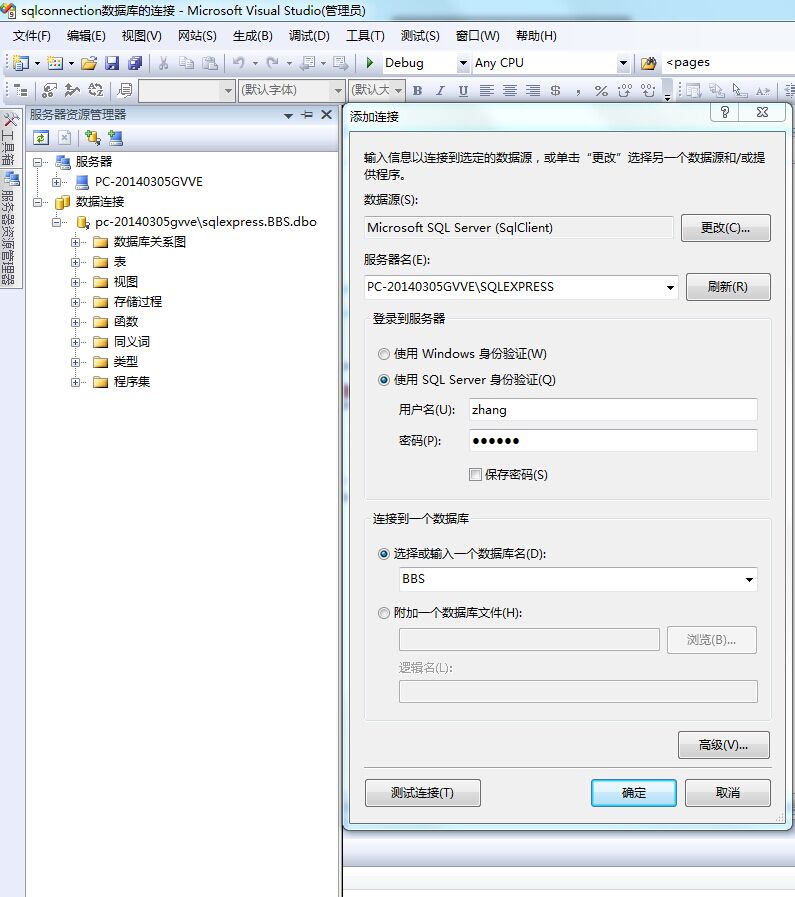Open the 编辑(E) menu
795x897 pixels.
point(86,36)
